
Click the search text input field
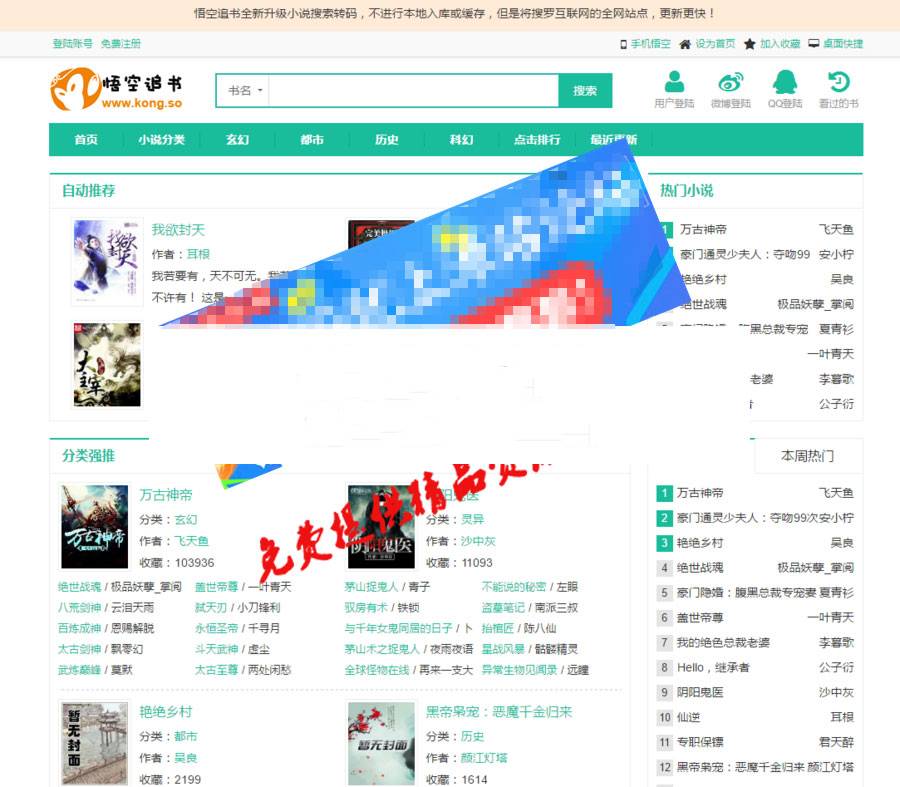412,91
